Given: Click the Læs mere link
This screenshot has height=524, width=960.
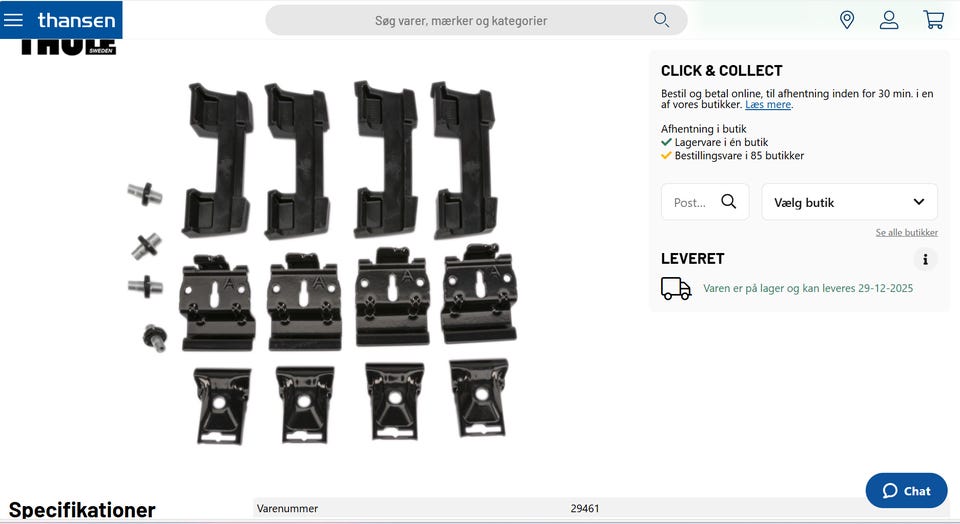Looking at the screenshot, I should pyautogui.click(x=768, y=105).
